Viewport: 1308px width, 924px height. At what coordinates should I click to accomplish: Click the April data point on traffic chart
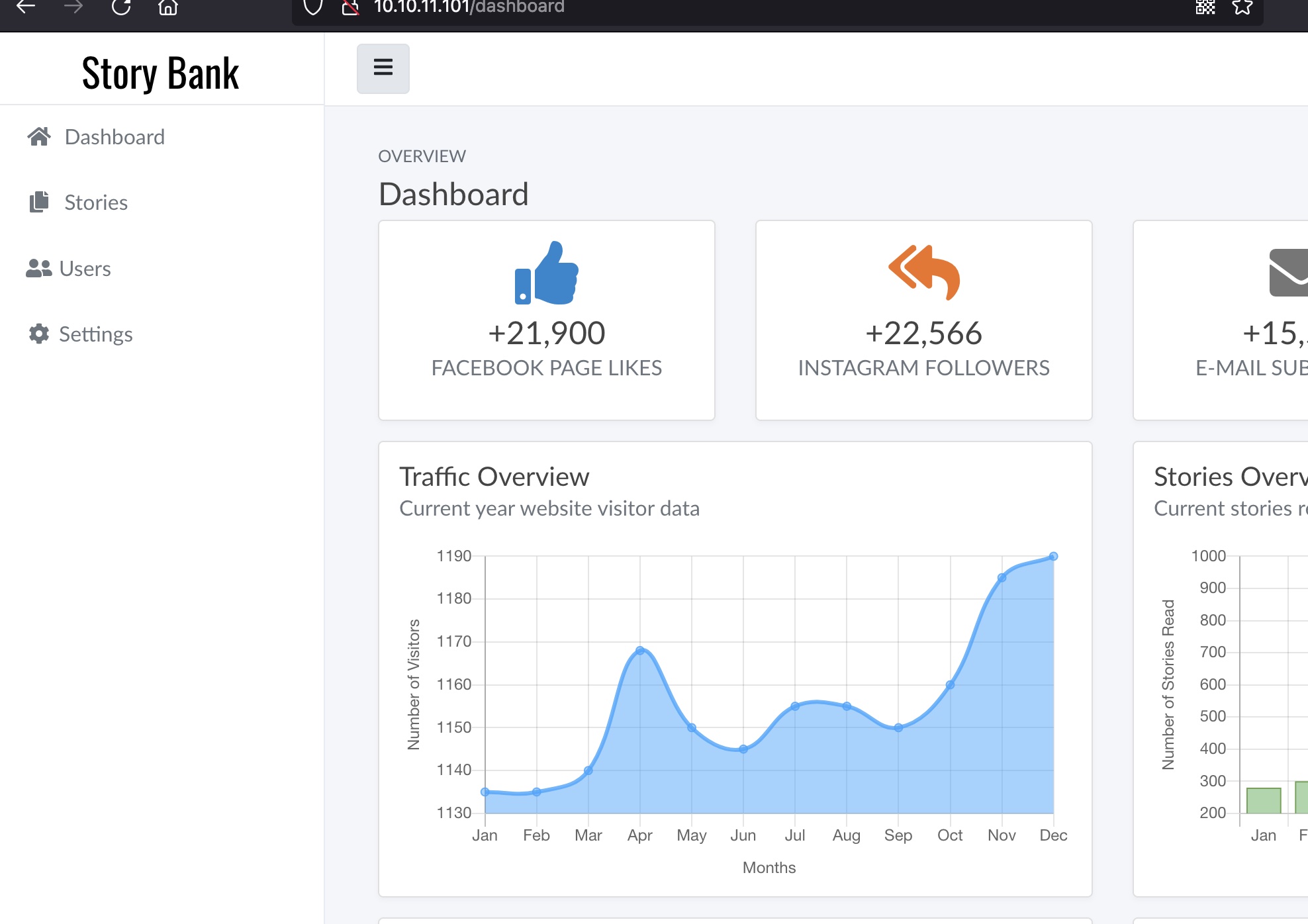click(x=640, y=651)
